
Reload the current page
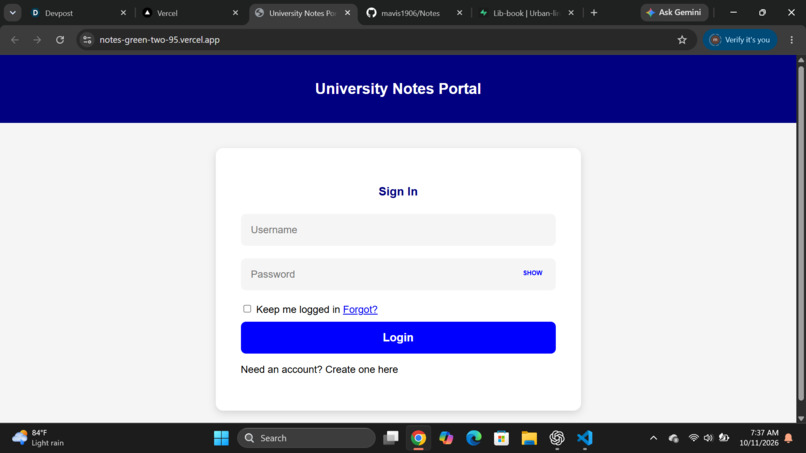click(x=60, y=40)
